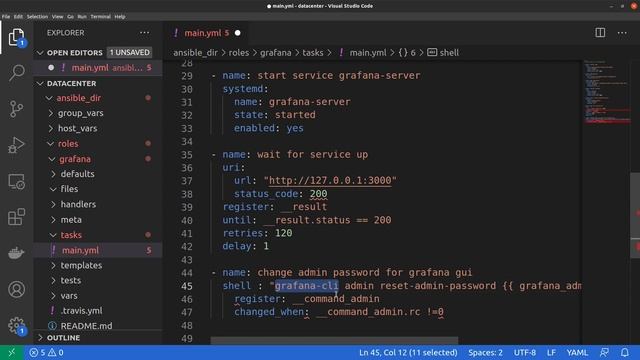Open the View menu

[57, 17]
